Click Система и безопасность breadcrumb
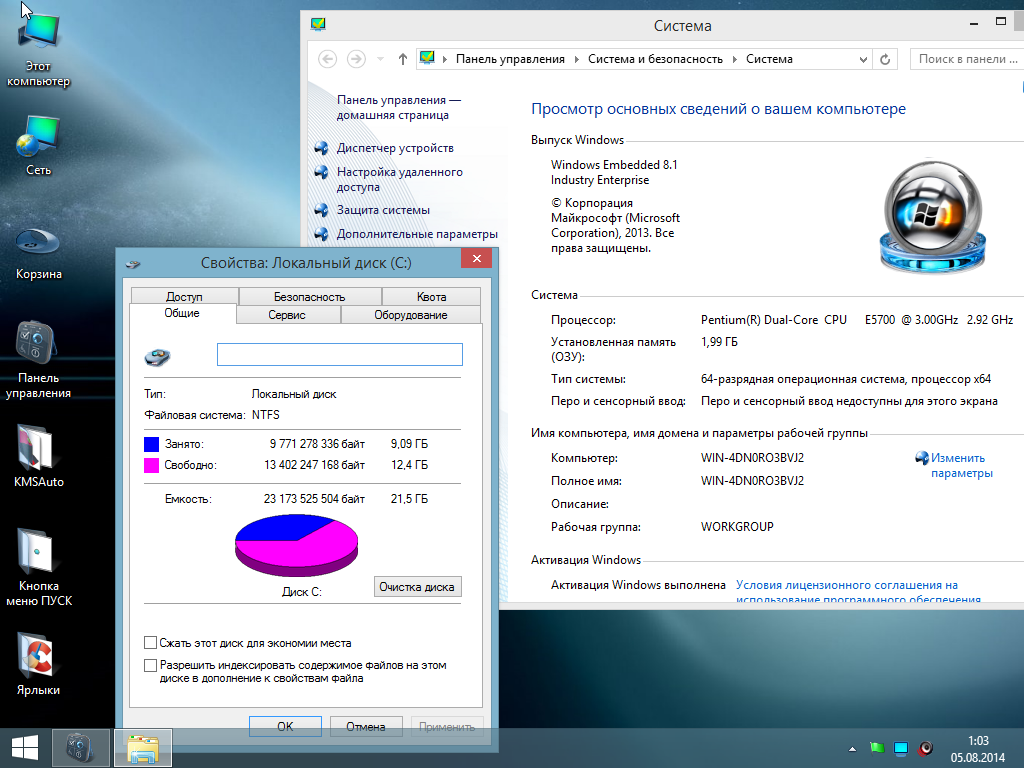Screen dimensions: 1024x768 (x=655, y=59)
